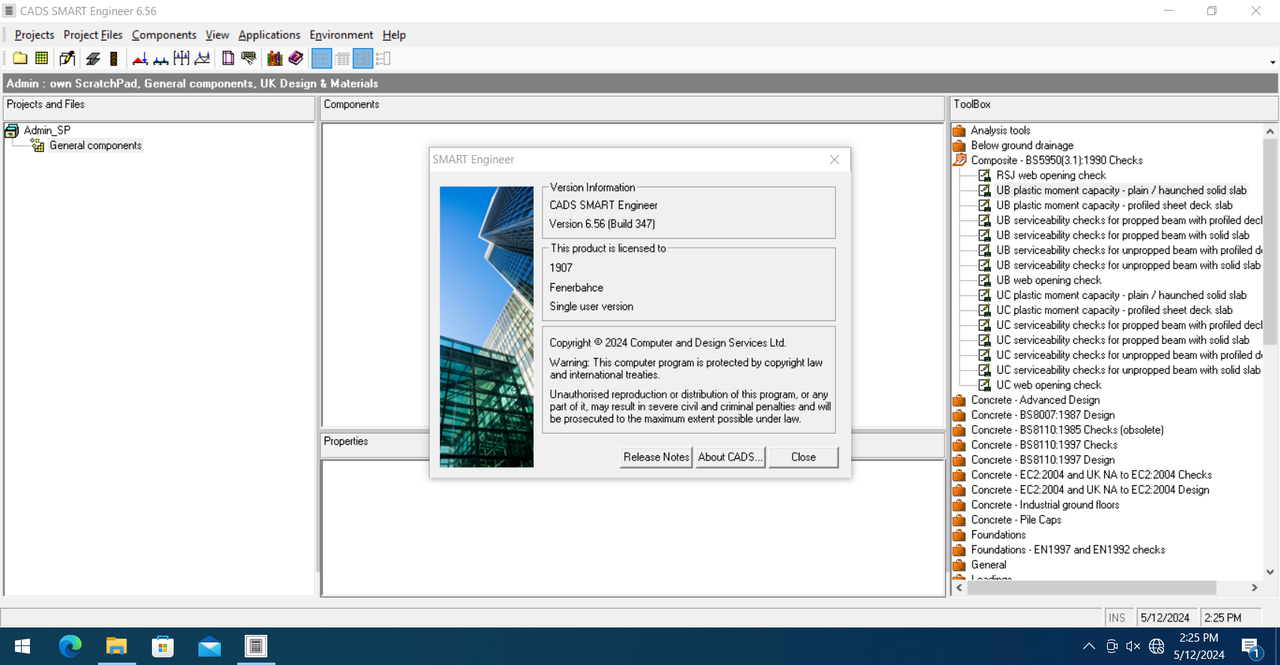Select RSJ web opening check item
Screen dimensions: 1280x665
tap(1051, 175)
